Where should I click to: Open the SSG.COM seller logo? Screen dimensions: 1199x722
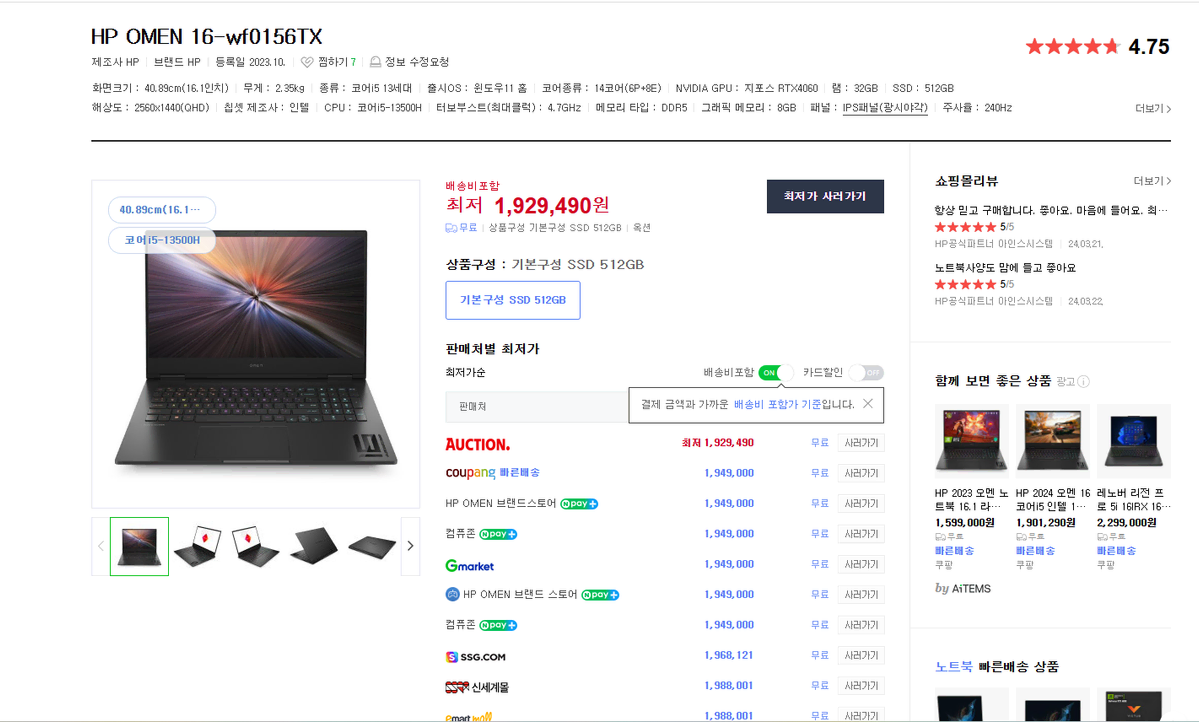476,657
